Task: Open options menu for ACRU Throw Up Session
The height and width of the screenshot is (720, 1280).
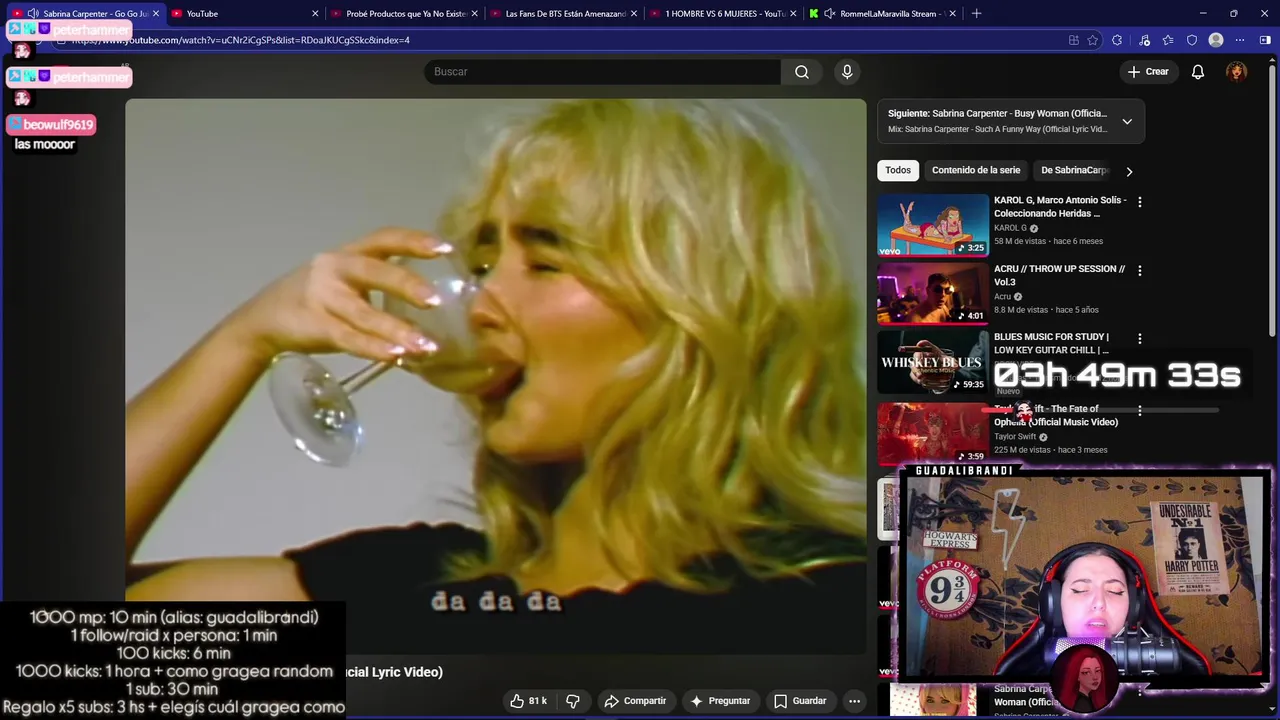Action: [1139, 270]
